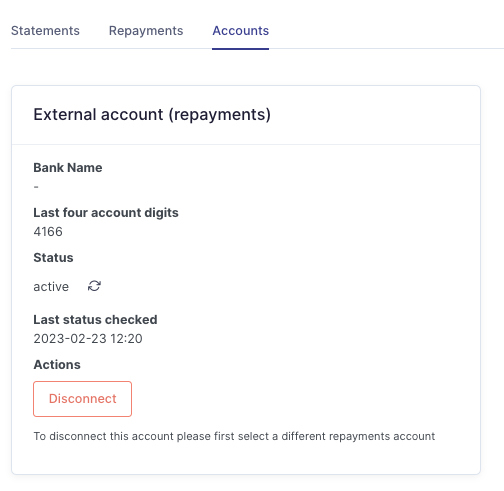Click the Bank Name field label
Image resolution: width=504 pixels, height=491 pixels.
point(68,168)
